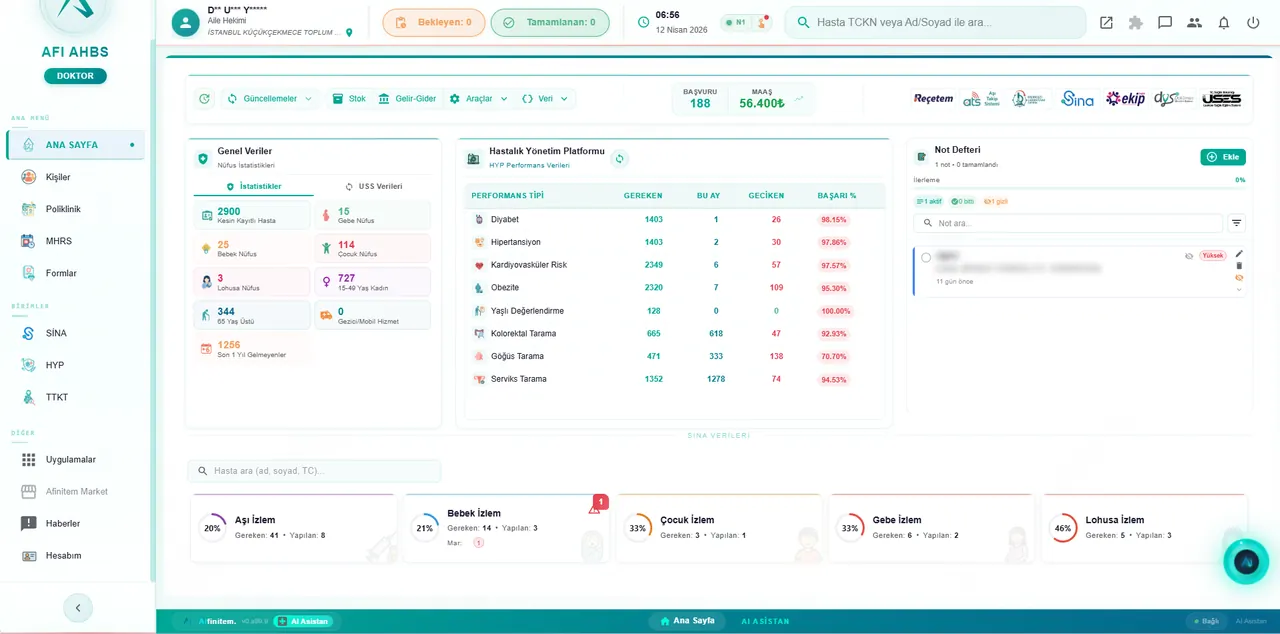The width and height of the screenshot is (1280, 634).
Task: Toggle the orange hidden-eye icon on the note
Action: pyautogui.click(x=1239, y=278)
